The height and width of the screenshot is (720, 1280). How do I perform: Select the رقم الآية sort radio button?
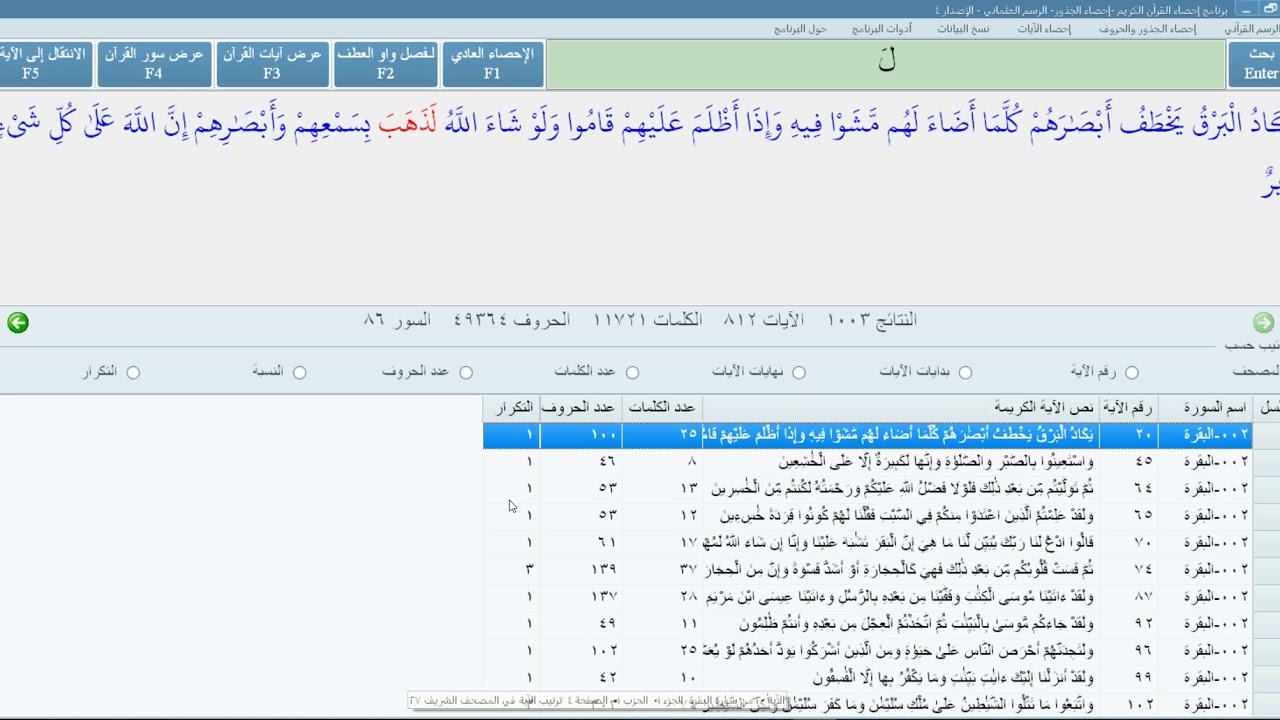pyautogui.click(x=1131, y=372)
